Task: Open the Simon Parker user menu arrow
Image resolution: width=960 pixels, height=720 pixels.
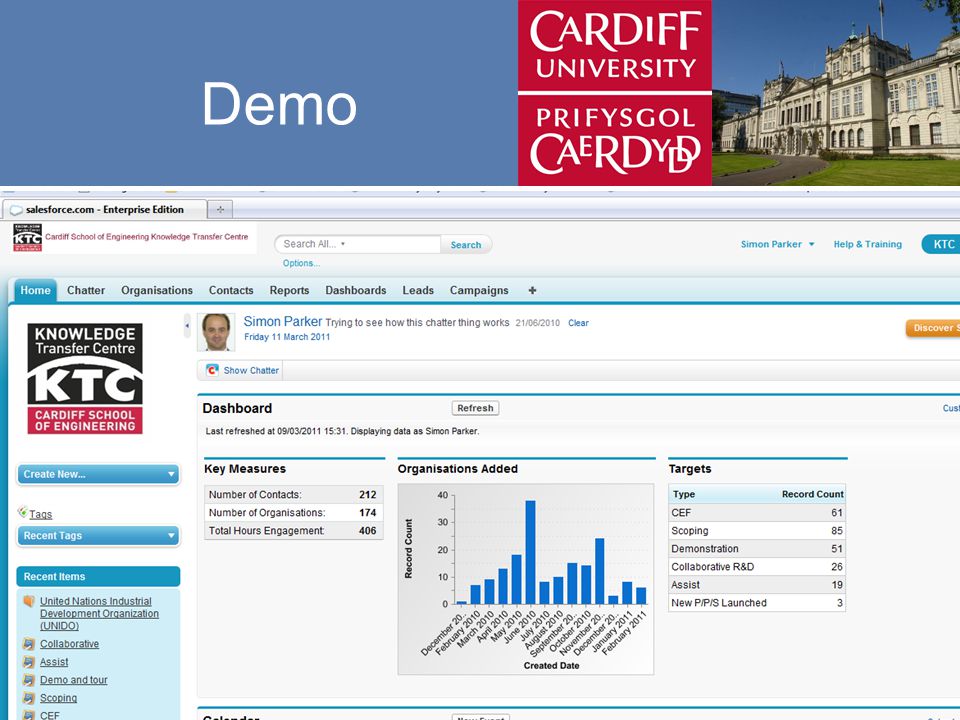Action: [x=812, y=244]
